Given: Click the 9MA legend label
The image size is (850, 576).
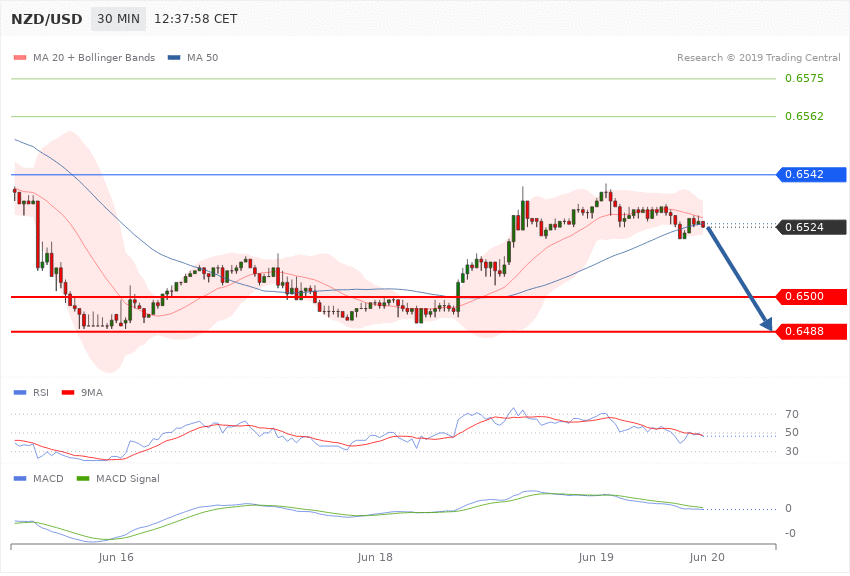Looking at the screenshot, I should point(92,392).
